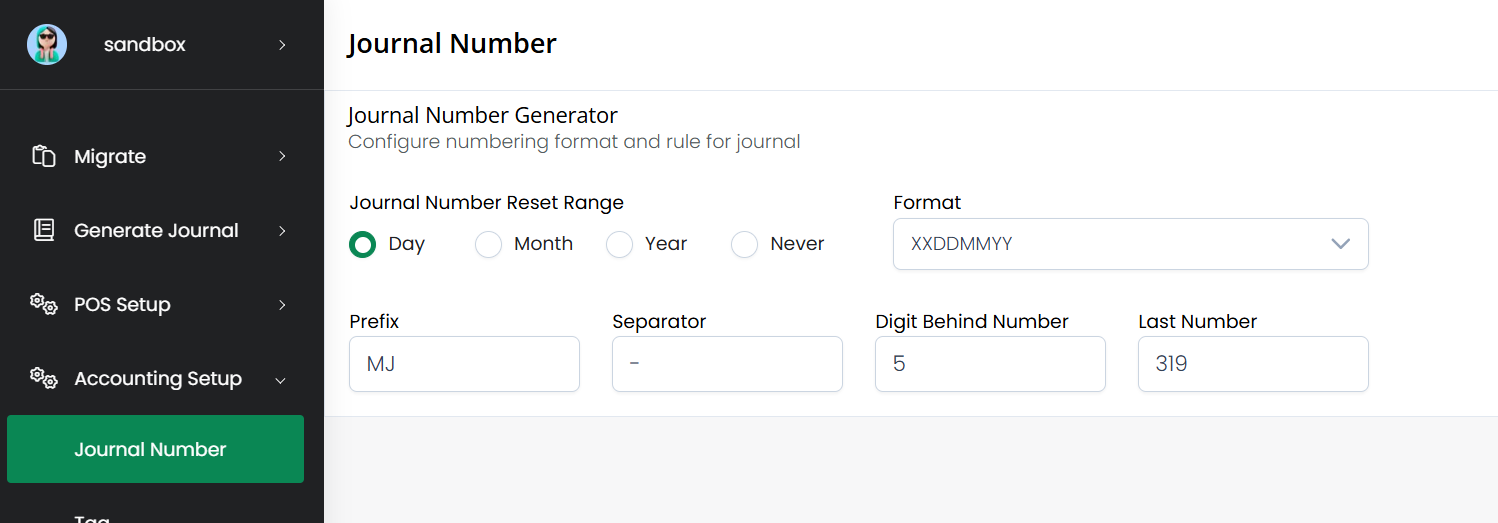Screen dimensions: 1498x523
Task: Choose the Year reset range radio
Action: (620, 244)
